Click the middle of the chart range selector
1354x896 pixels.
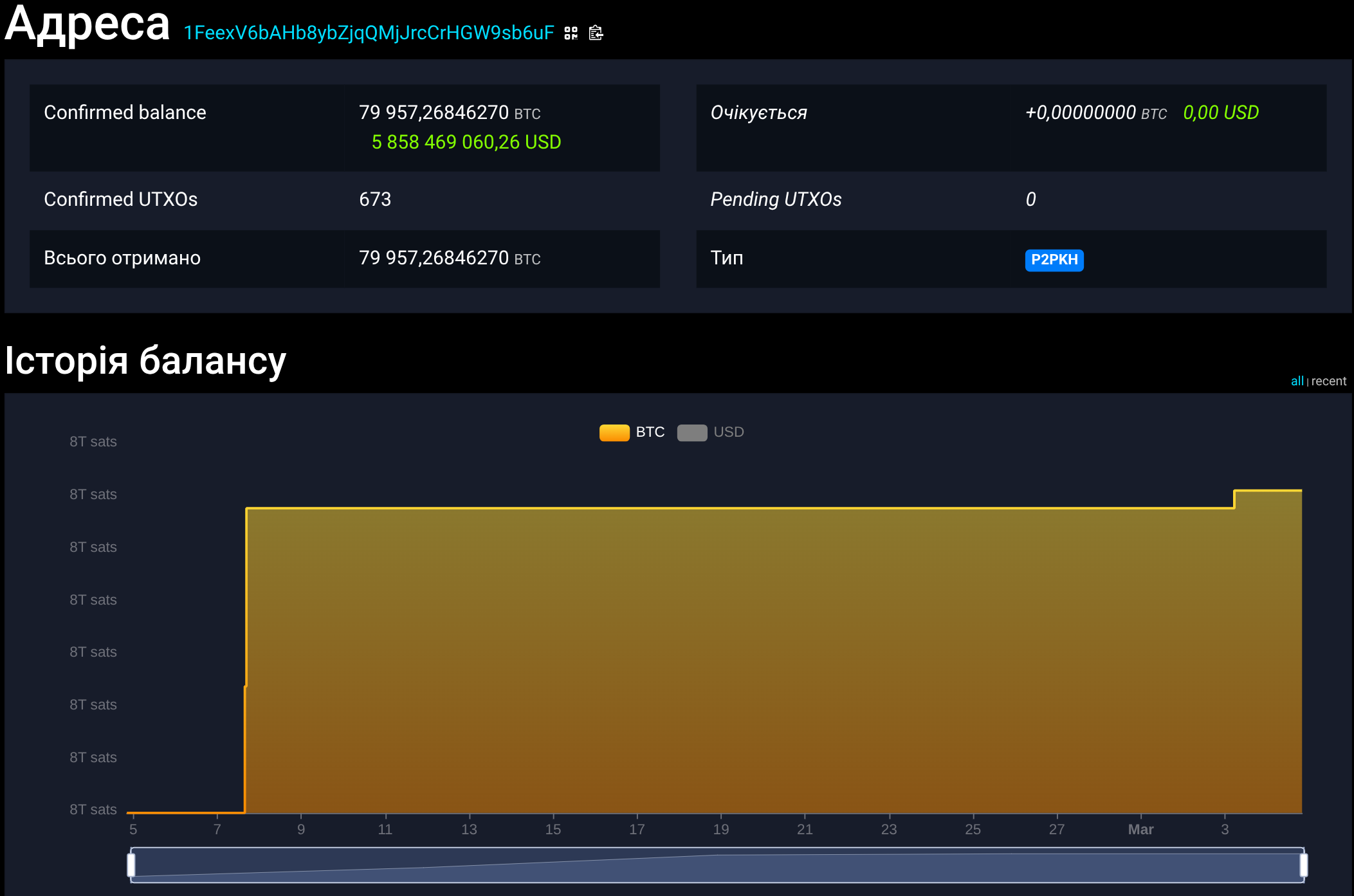click(x=717, y=865)
